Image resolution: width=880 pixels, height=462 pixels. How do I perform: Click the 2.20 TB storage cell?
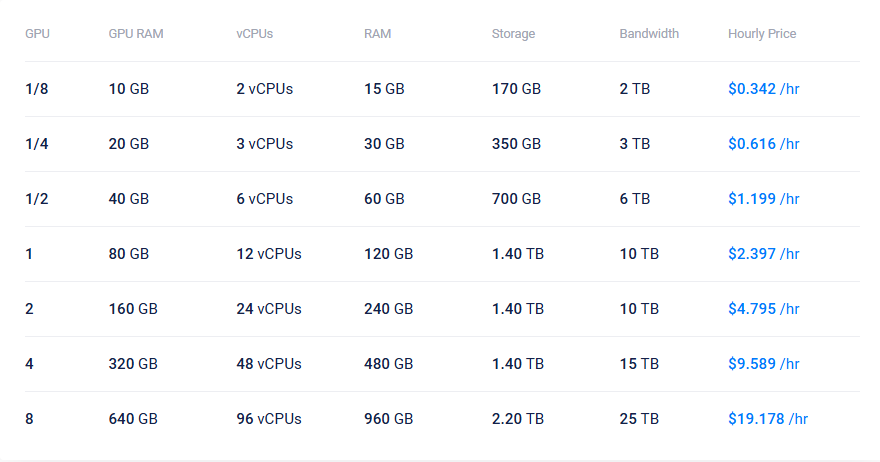pos(518,419)
